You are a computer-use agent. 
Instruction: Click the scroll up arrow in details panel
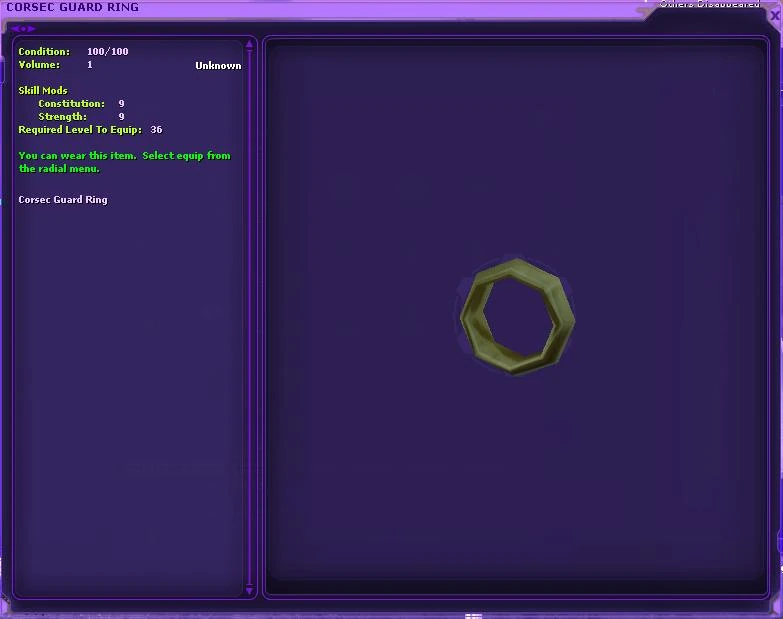249,45
